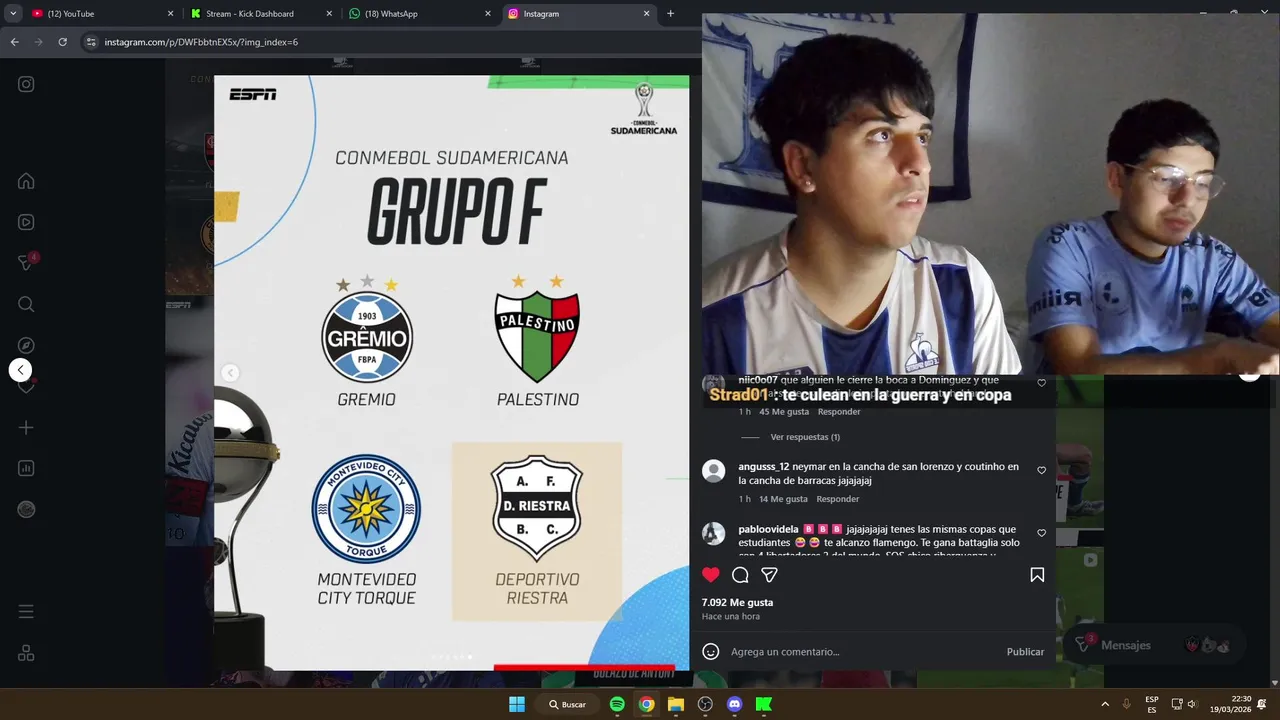
Task: Open direct messages icon with red badge
Action: [26, 263]
